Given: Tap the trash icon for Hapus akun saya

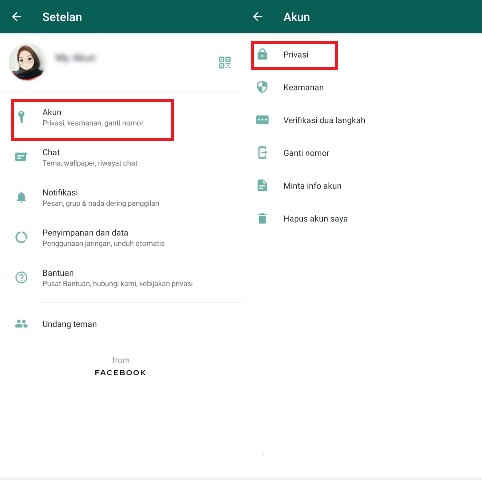Looking at the screenshot, I should pyautogui.click(x=262, y=218).
